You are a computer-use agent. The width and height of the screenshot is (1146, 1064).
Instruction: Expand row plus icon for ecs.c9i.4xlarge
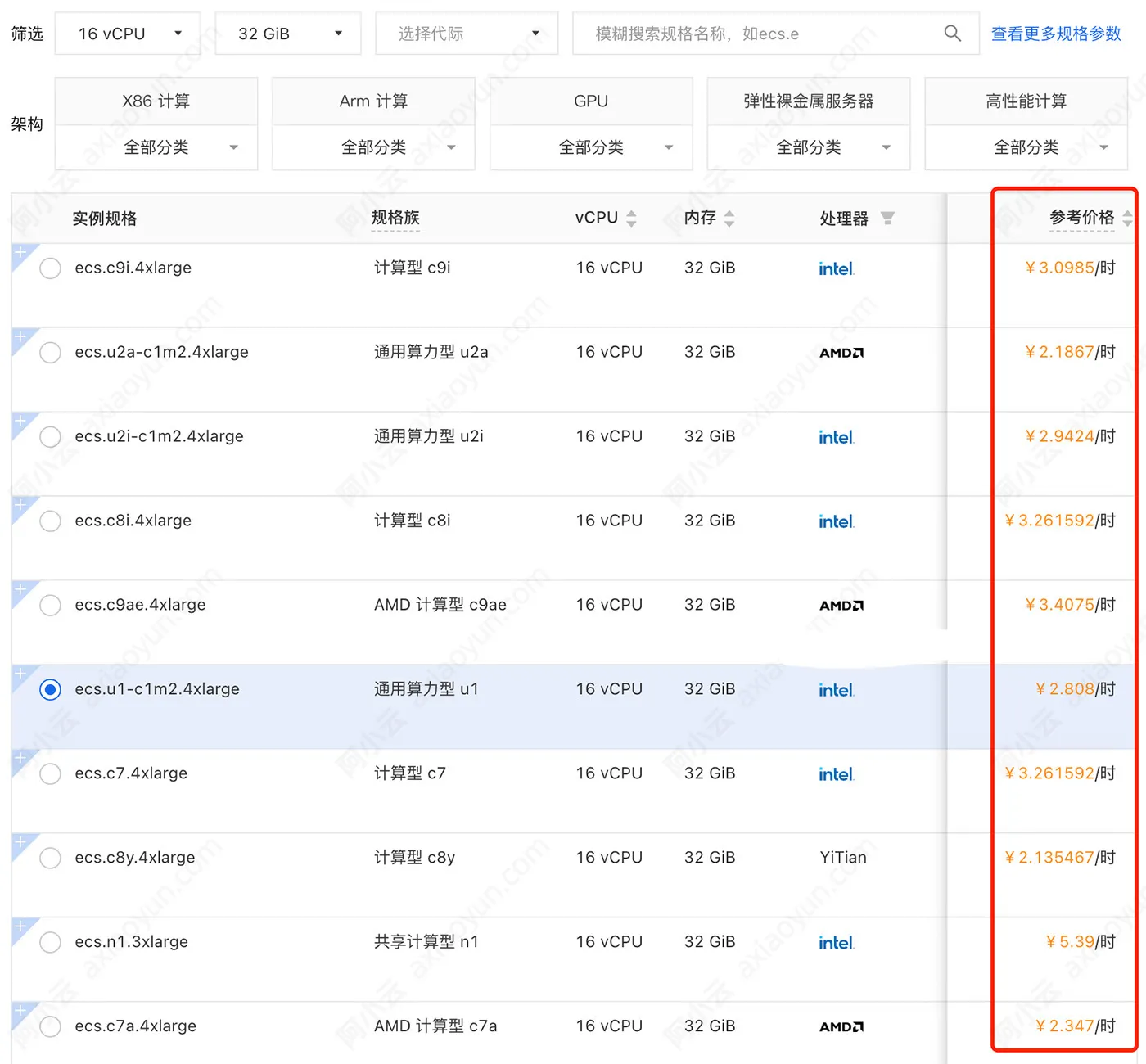(x=20, y=252)
